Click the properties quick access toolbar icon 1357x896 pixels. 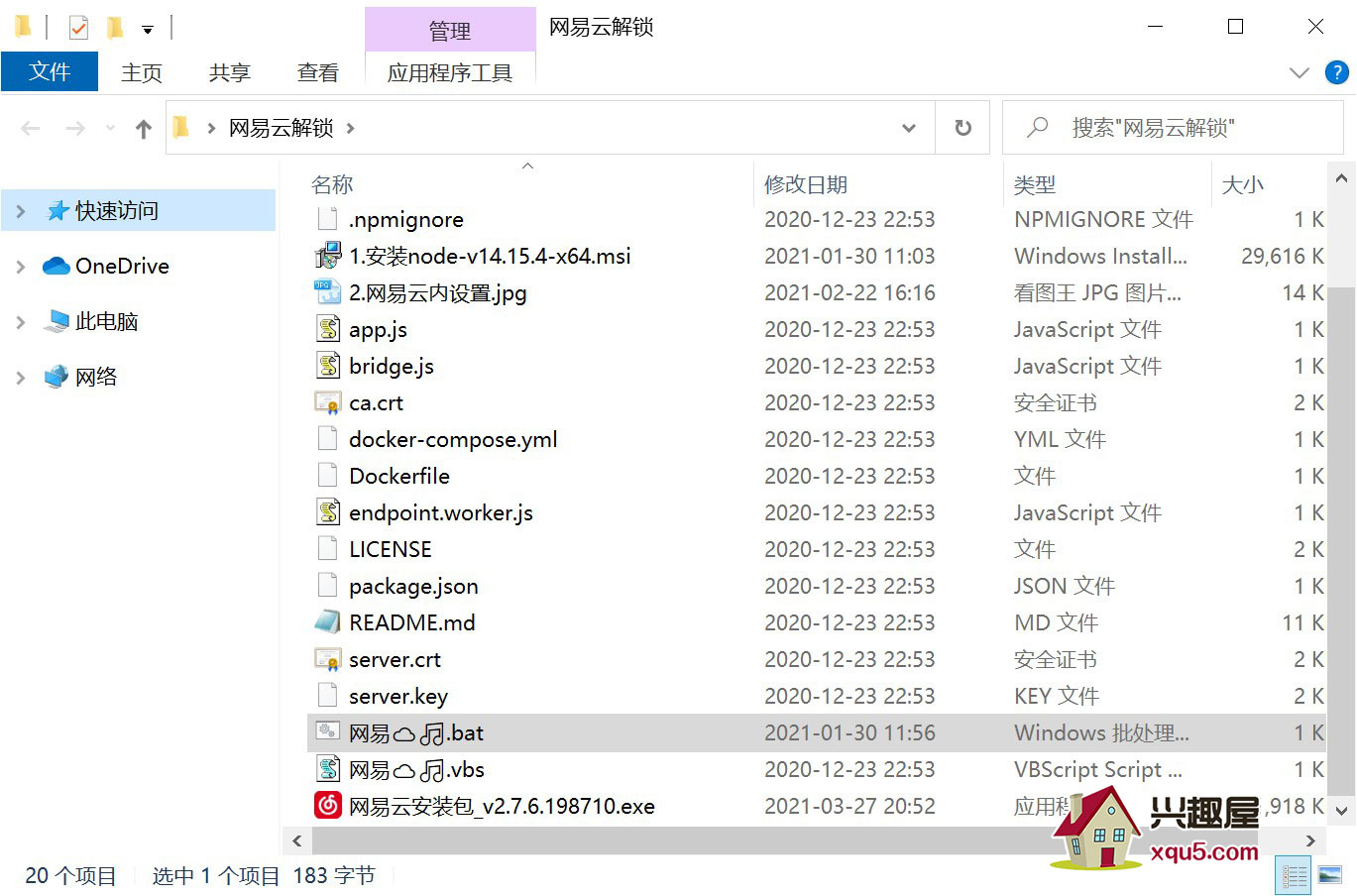point(78,27)
